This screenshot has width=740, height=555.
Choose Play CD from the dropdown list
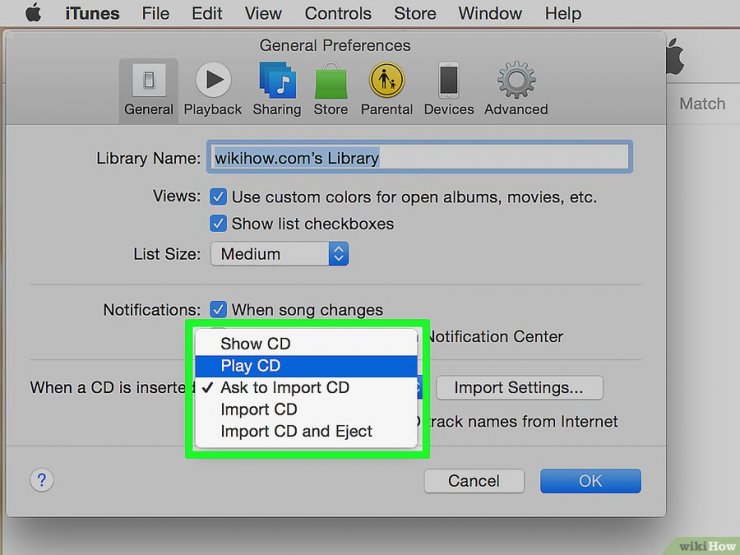click(306, 366)
